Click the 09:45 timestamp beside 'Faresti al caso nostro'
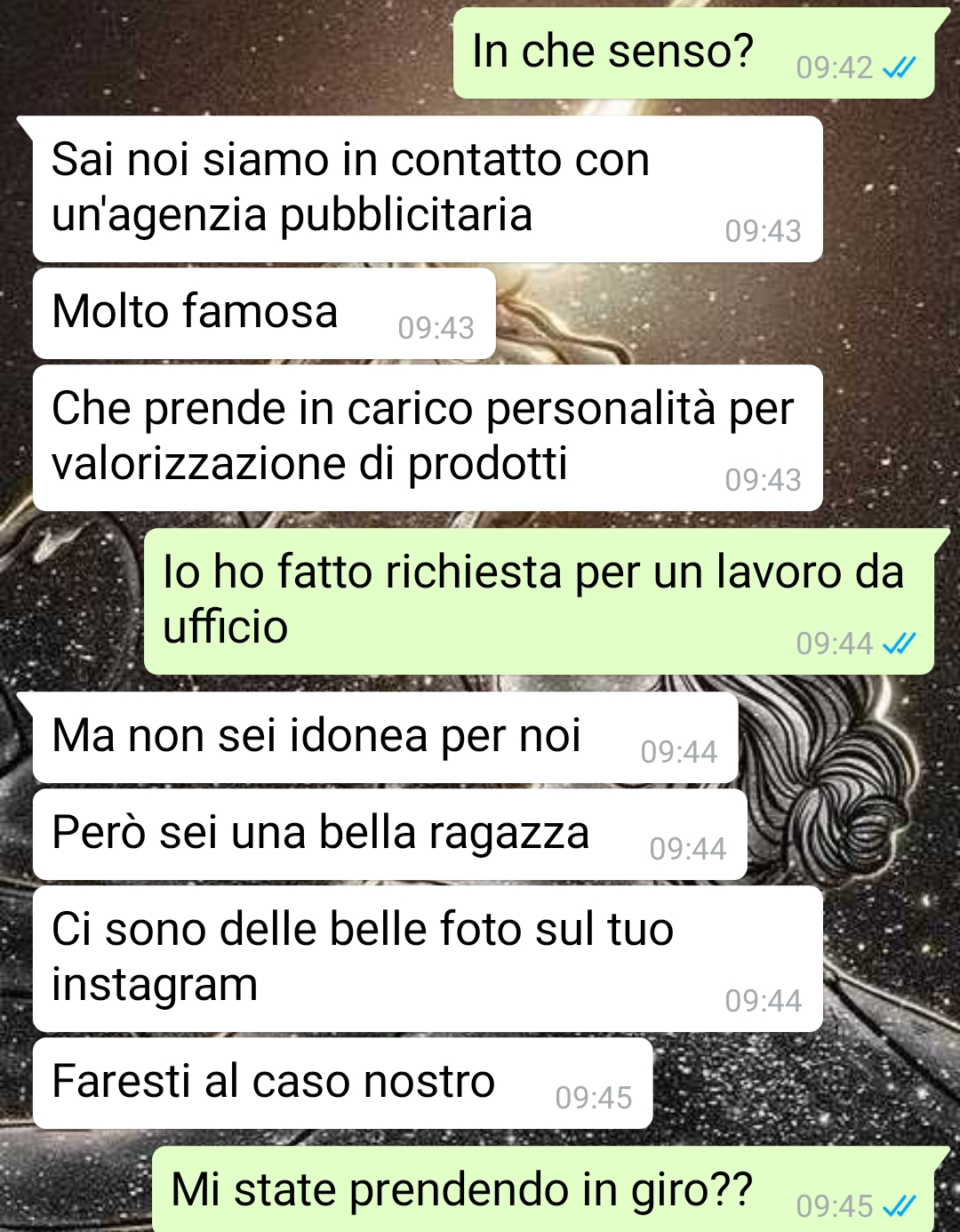The width and height of the screenshot is (960, 1232). pyautogui.click(x=593, y=1098)
